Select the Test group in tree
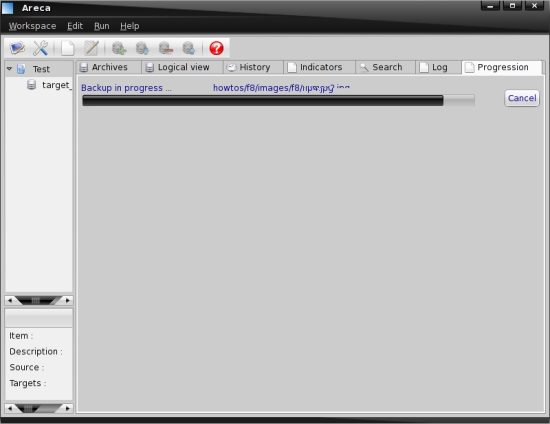550x424 pixels. click(x=41, y=69)
